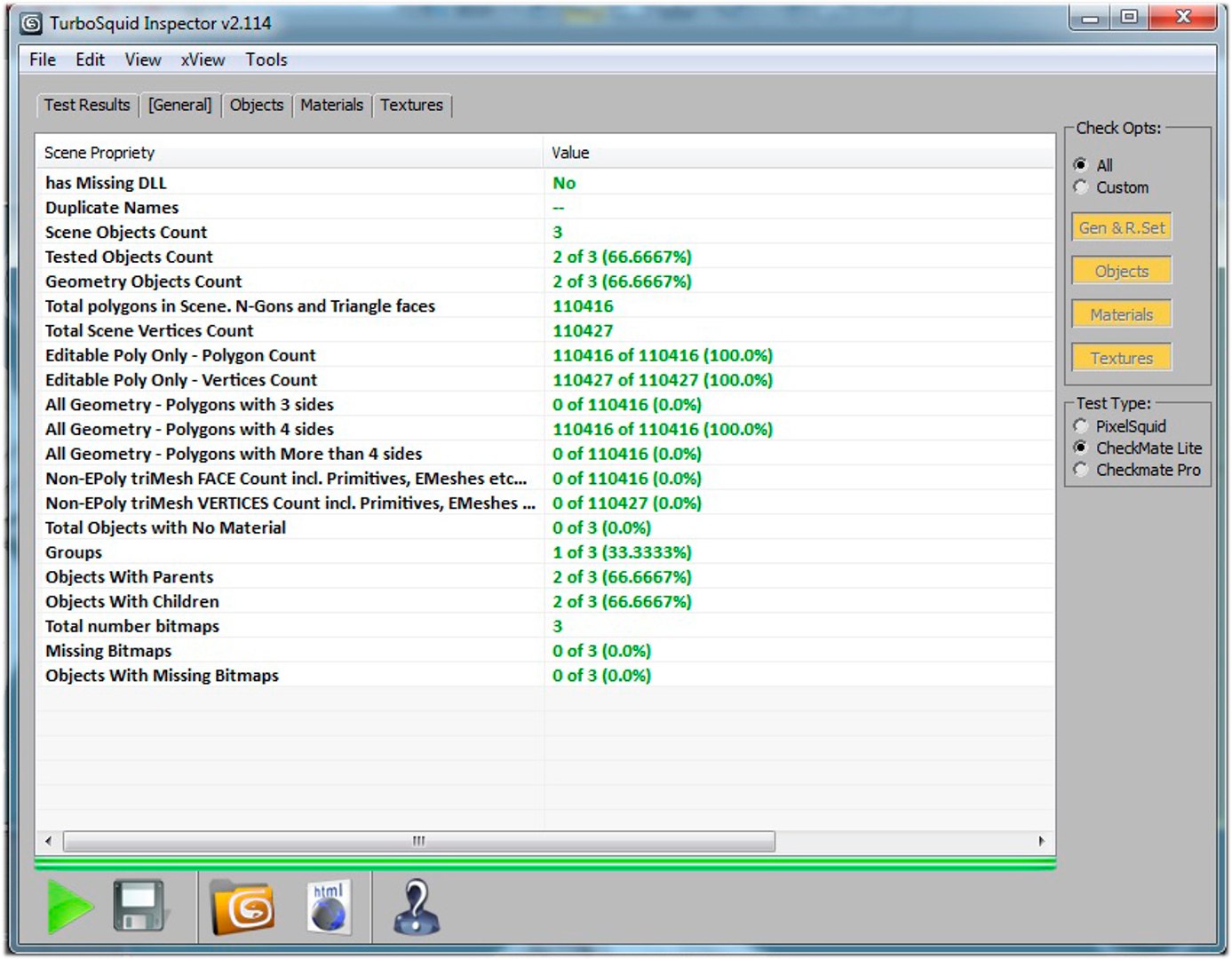Click the value 1 of 3 (33.3333%)

pyautogui.click(x=622, y=552)
